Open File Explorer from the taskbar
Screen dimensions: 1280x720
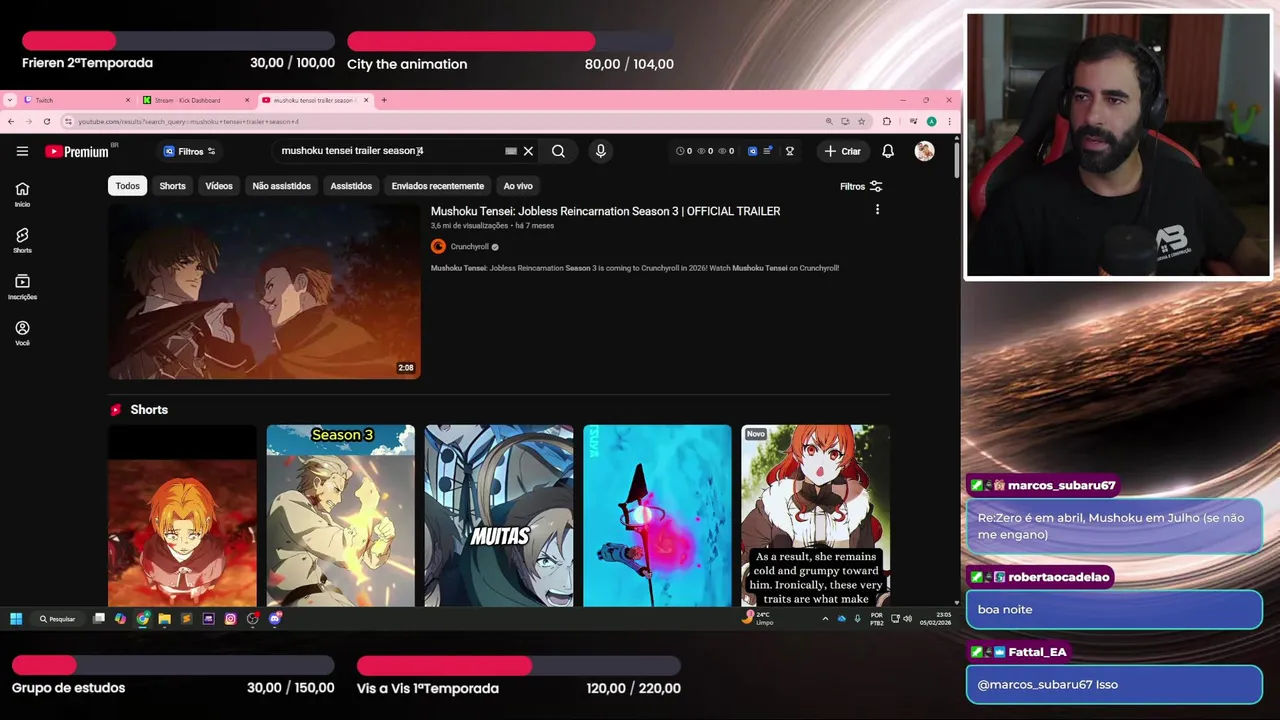[164, 619]
